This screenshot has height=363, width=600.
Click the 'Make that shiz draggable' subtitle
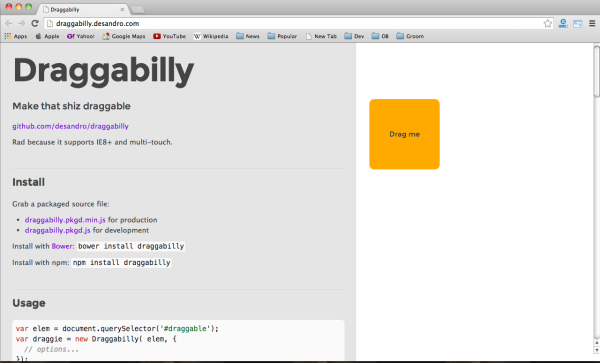71,106
